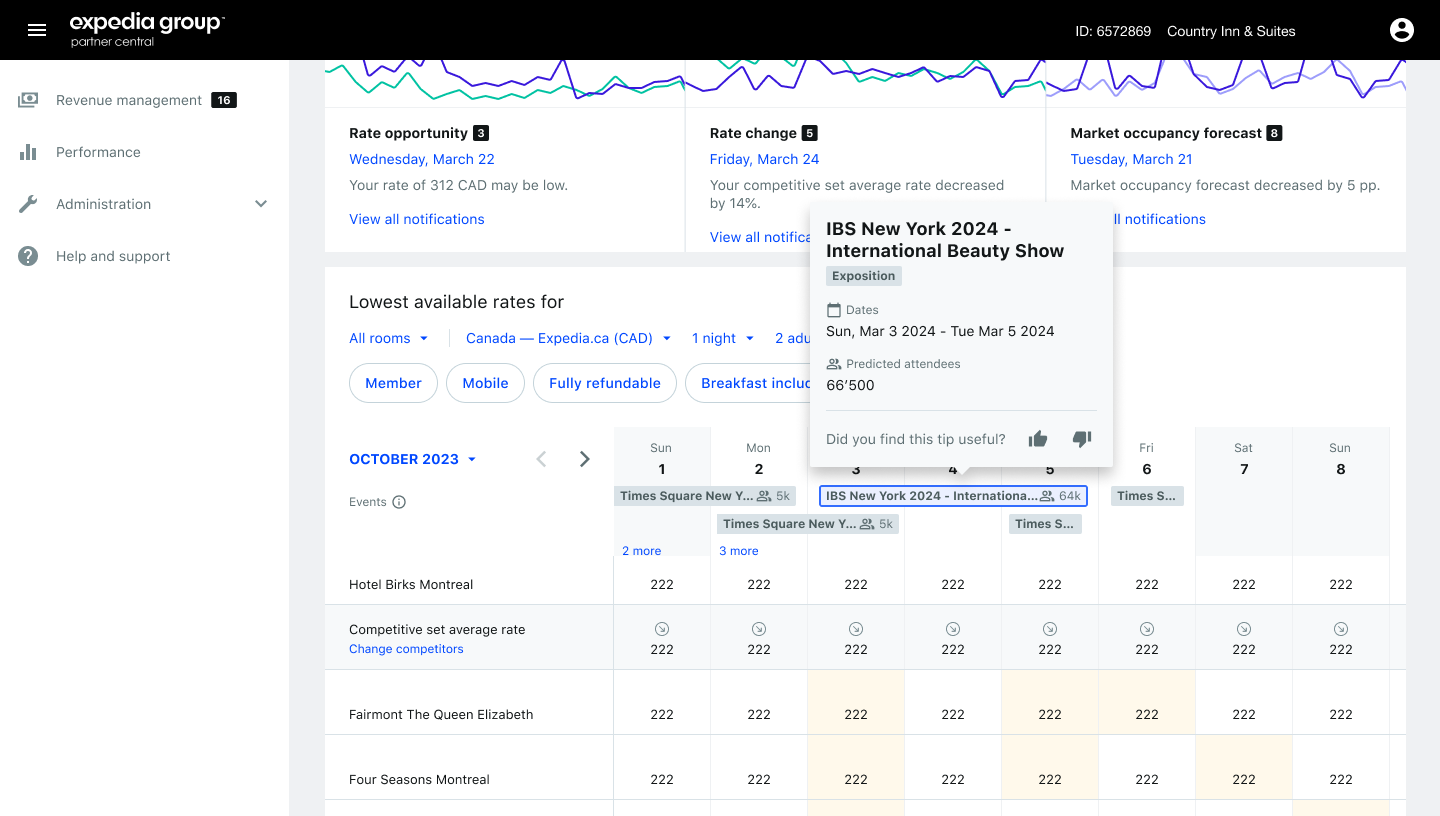Click the Expedia Group Partner Central logo
The width and height of the screenshot is (1440, 816).
(147, 30)
